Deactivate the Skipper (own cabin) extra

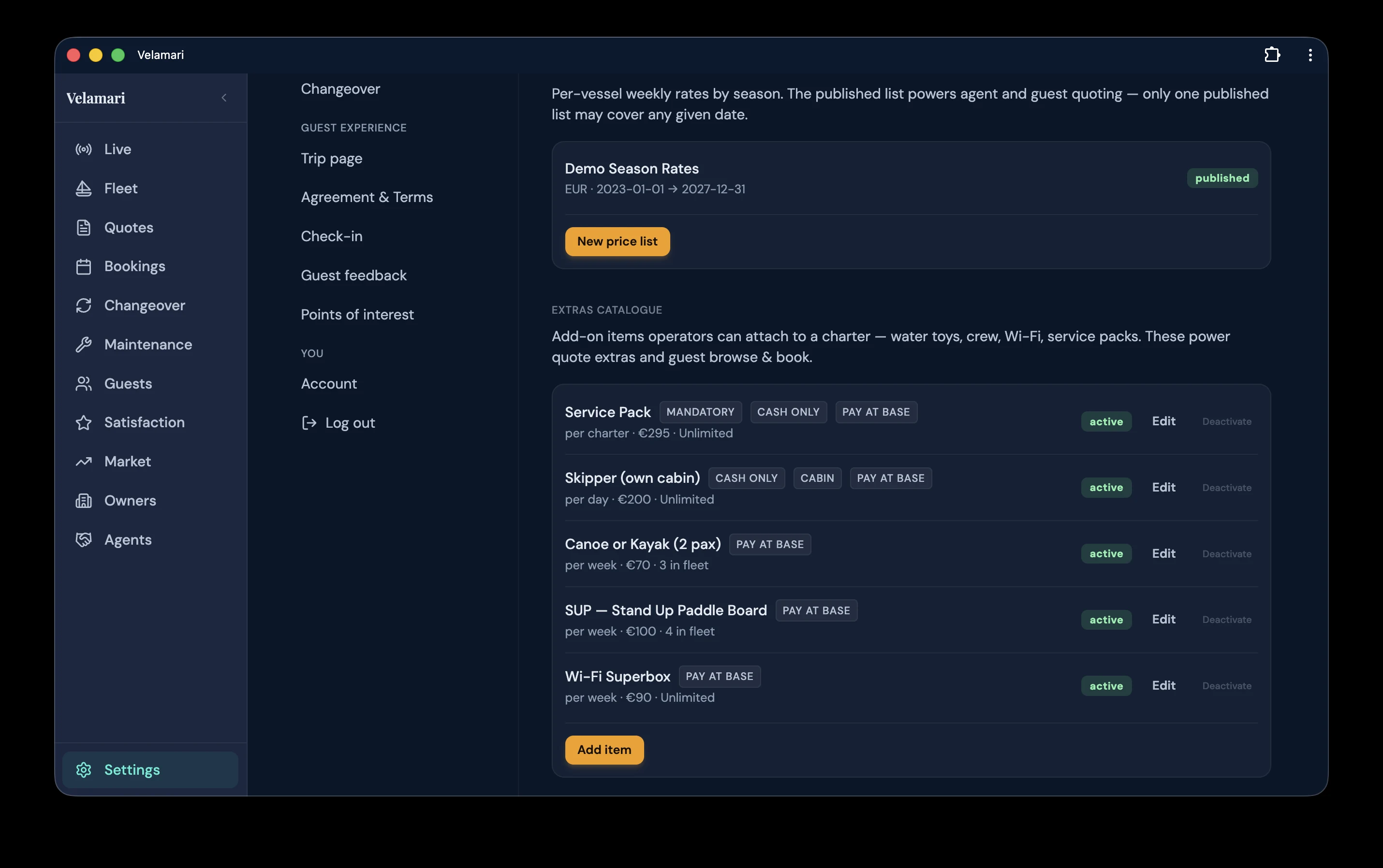[1227, 487]
